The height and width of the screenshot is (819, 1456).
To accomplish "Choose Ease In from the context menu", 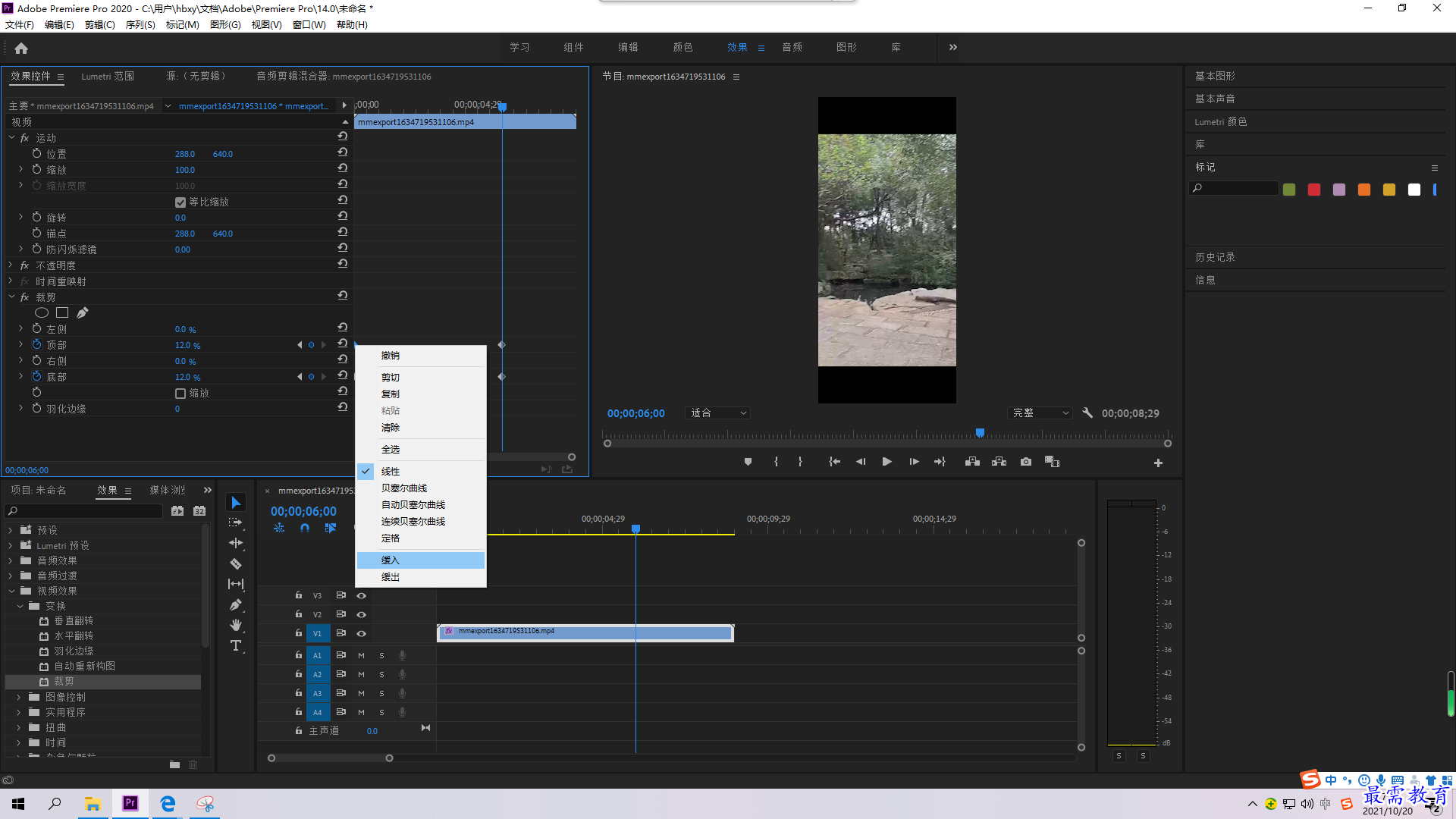I will (420, 560).
